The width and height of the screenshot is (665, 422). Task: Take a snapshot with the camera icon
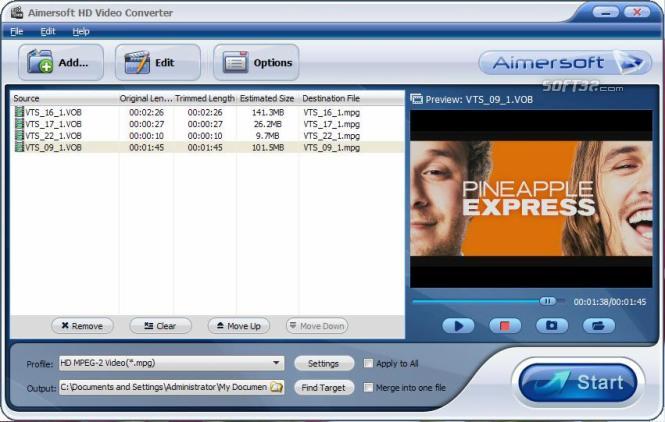[552, 326]
